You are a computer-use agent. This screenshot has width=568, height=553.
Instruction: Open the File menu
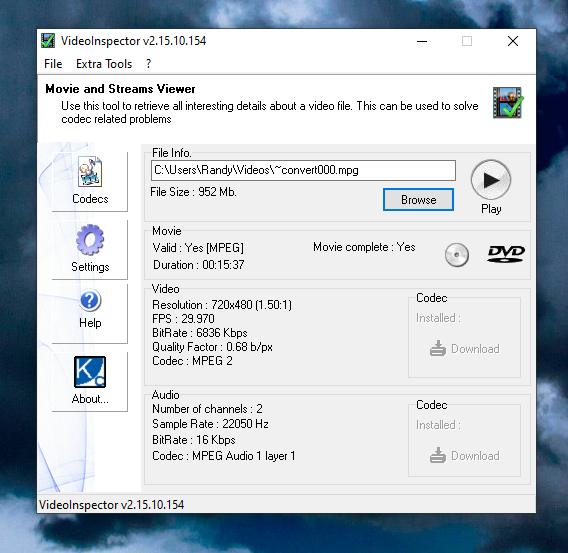53,64
